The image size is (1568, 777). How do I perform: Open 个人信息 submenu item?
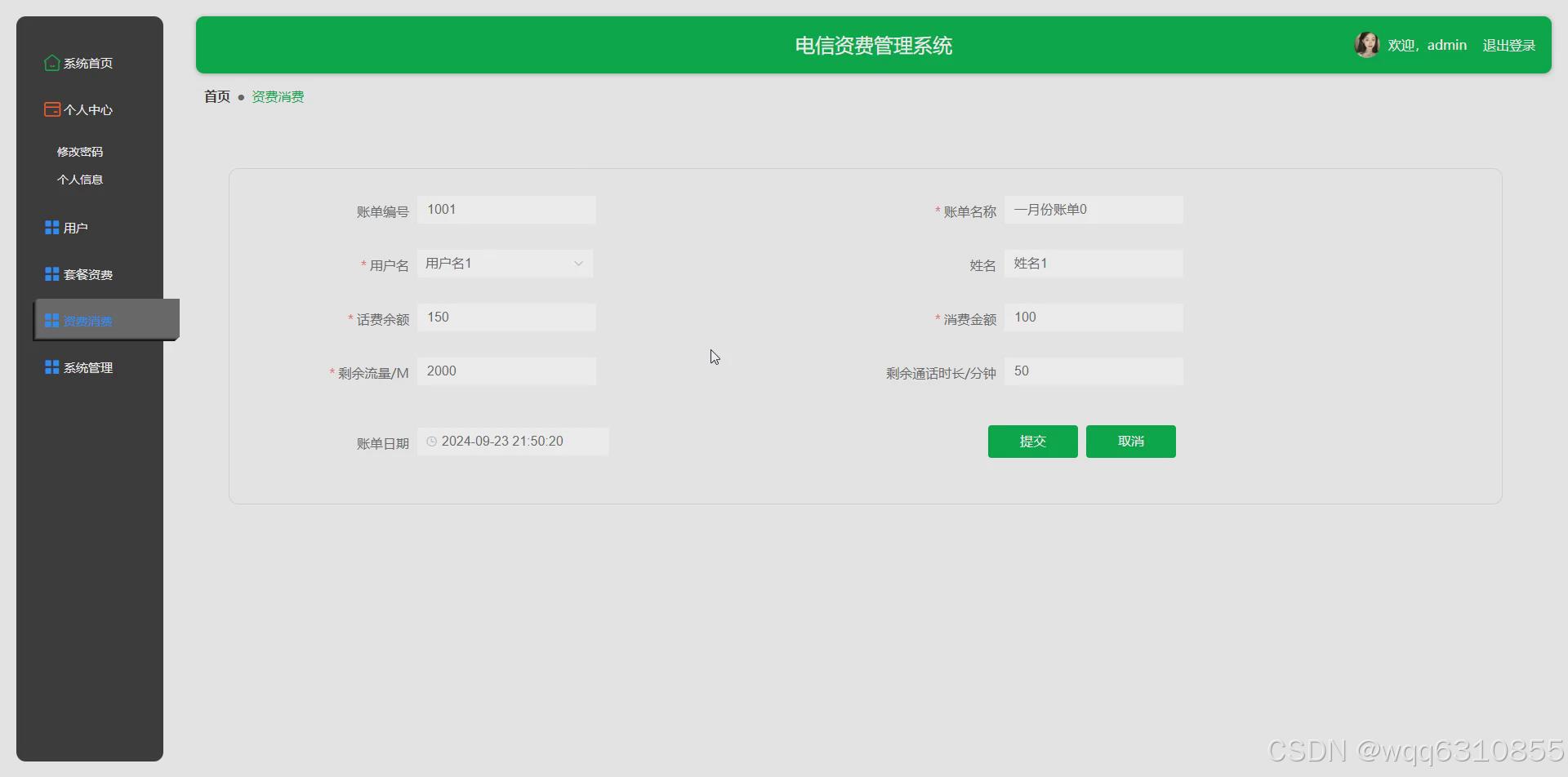(x=80, y=180)
